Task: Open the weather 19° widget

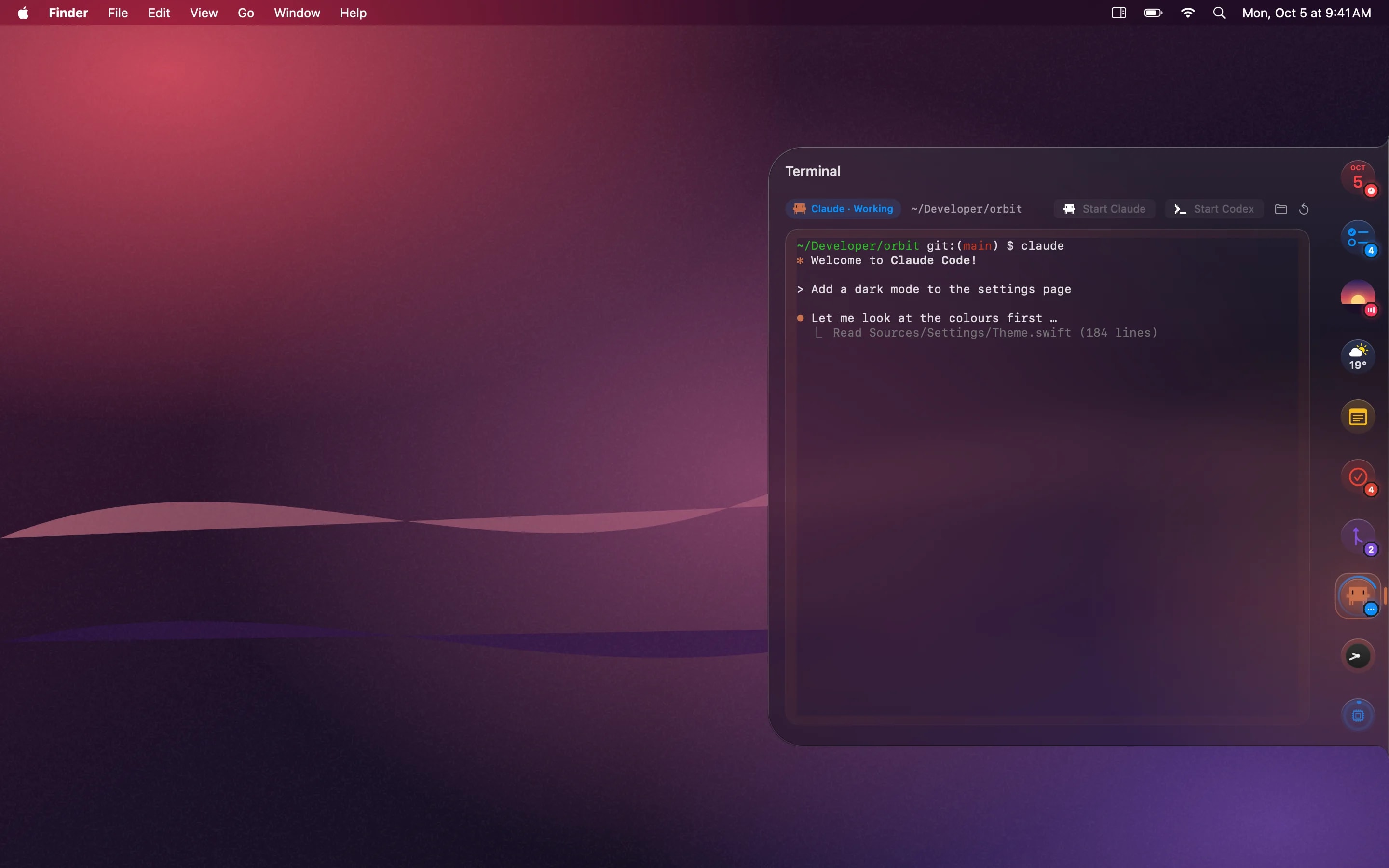Action: coord(1358,356)
